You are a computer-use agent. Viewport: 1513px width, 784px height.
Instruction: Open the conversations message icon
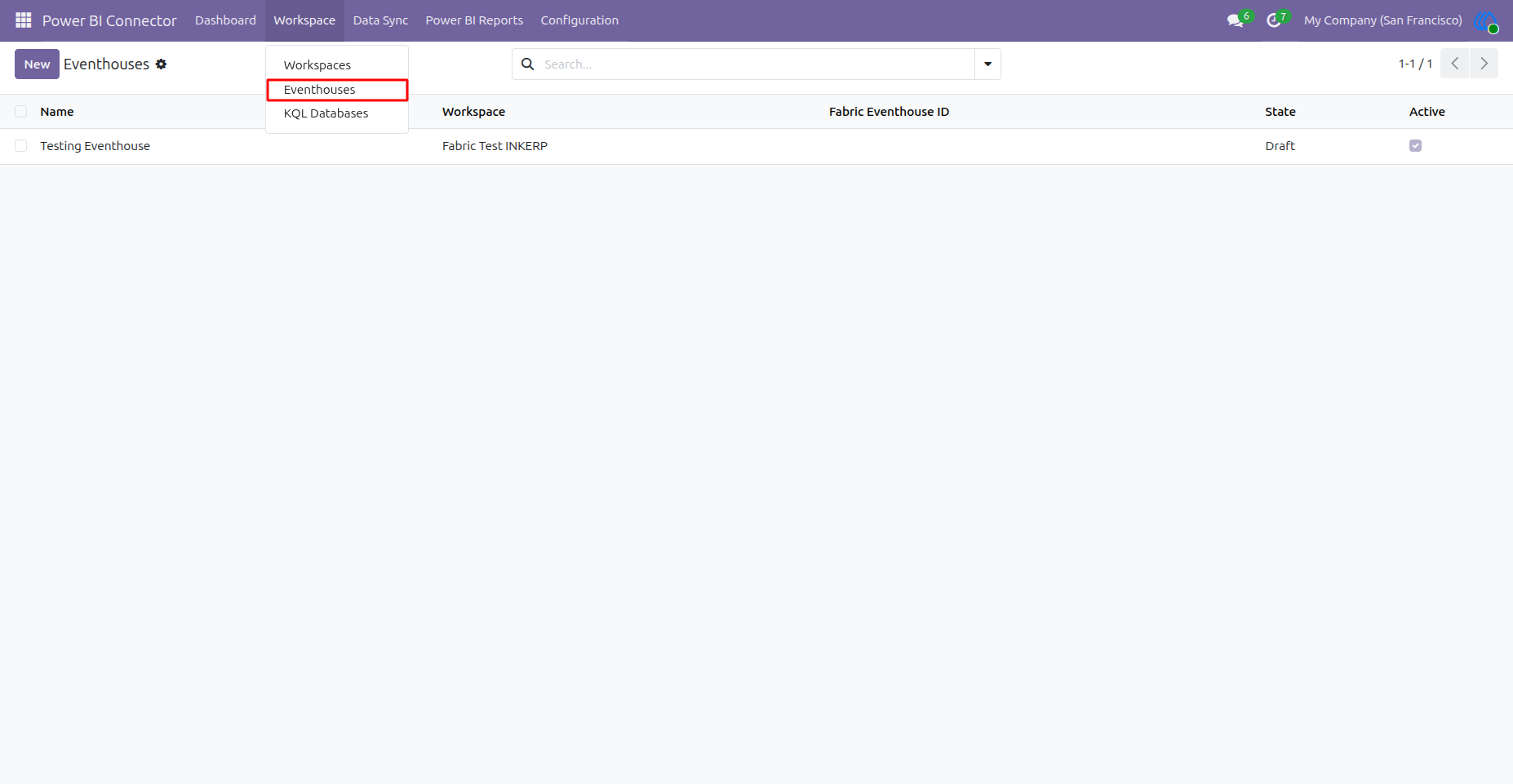(1235, 20)
